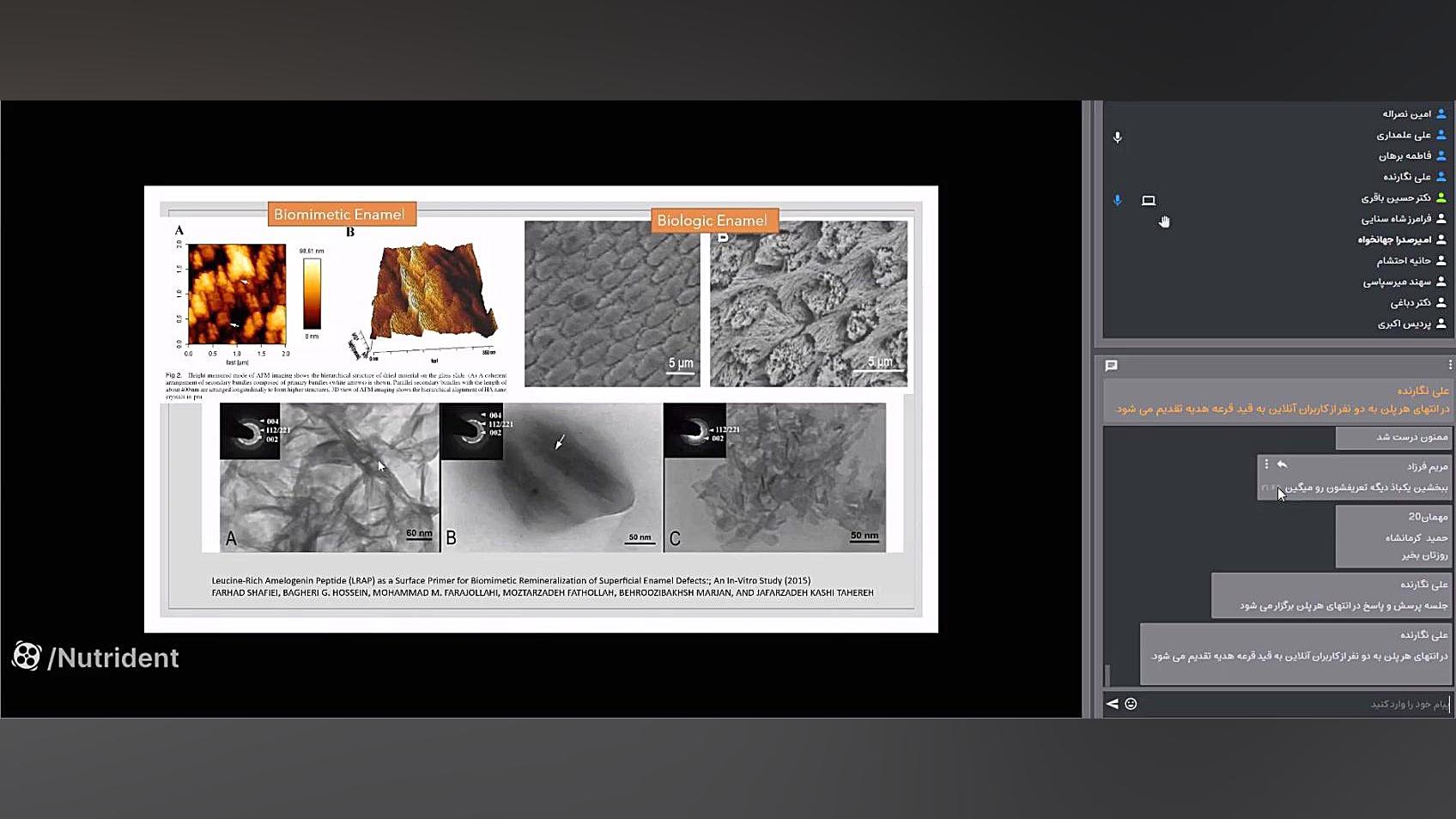Screen dimensions: 1456x819
Task: Click the ممنون درست شد chat message
Action: point(1392,438)
